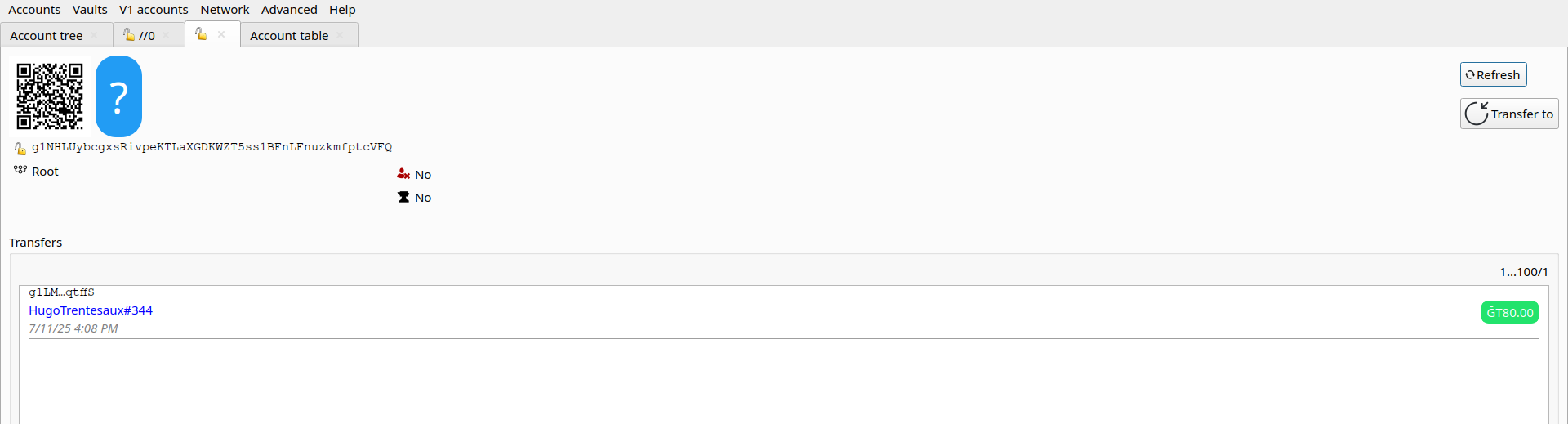Click the black stamp icon next to No
The image size is (1568, 424).
coord(403,197)
